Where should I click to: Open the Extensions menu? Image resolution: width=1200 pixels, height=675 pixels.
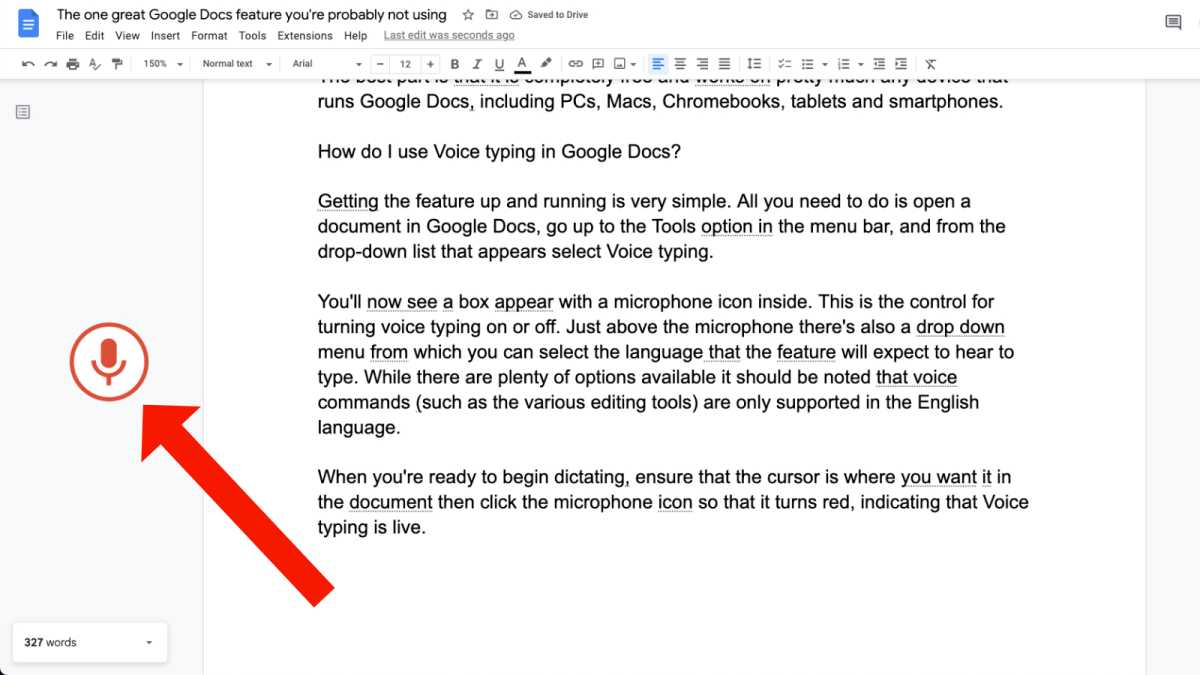pyautogui.click(x=305, y=36)
